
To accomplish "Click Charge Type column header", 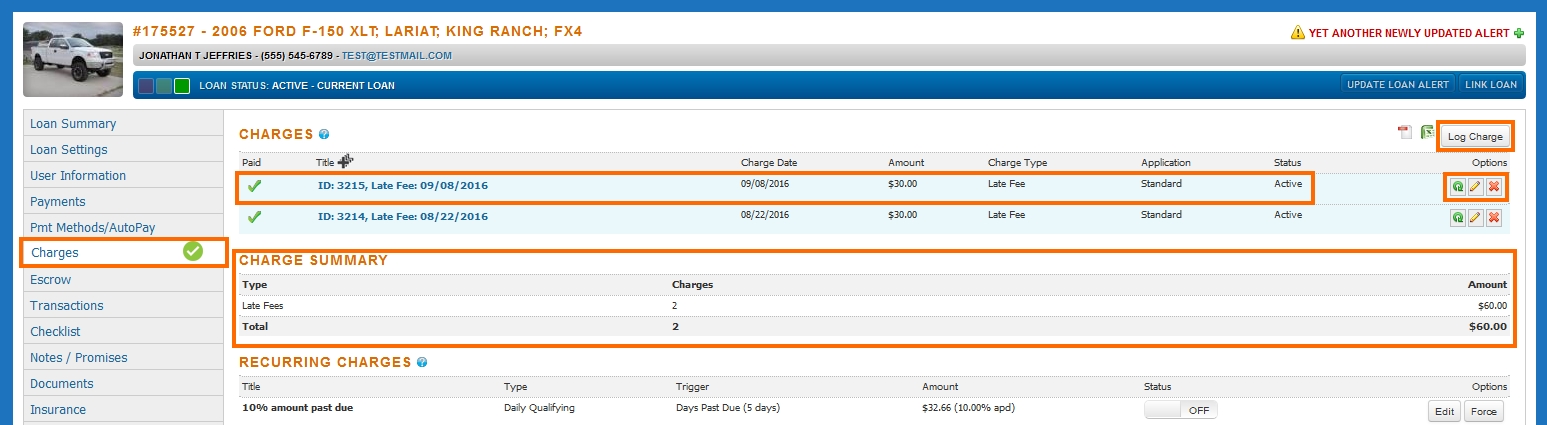I will pyautogui.click(x=1017, y=162).
